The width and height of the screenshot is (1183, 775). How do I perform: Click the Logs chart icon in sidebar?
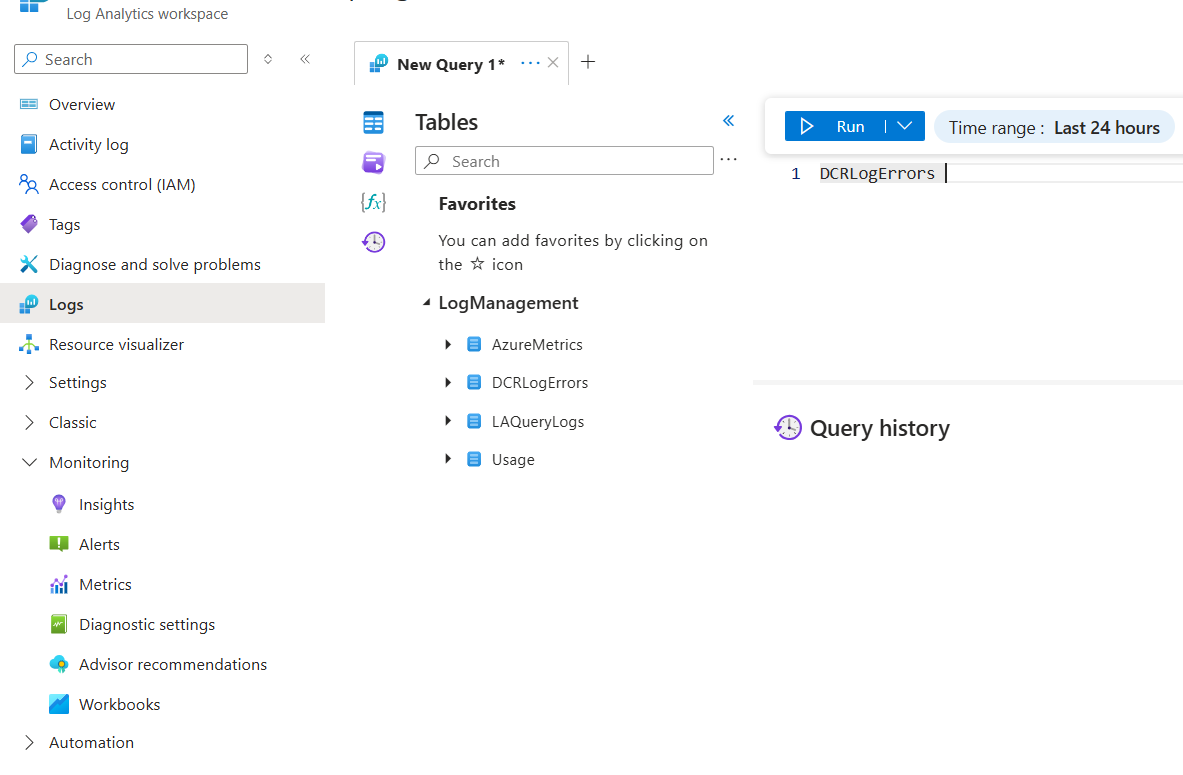click(x=29, y=304)
